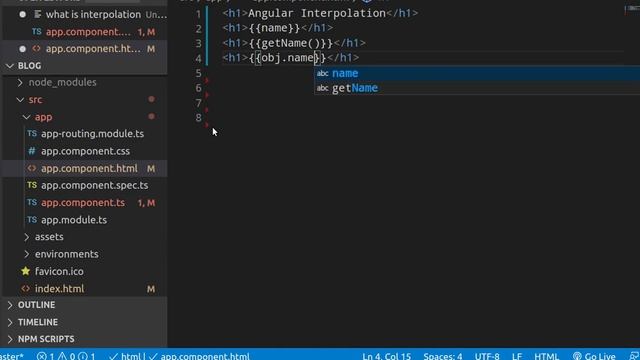Expand the TIMELINE section
This screenshot has height=360, width=640.
coord(38,322)
